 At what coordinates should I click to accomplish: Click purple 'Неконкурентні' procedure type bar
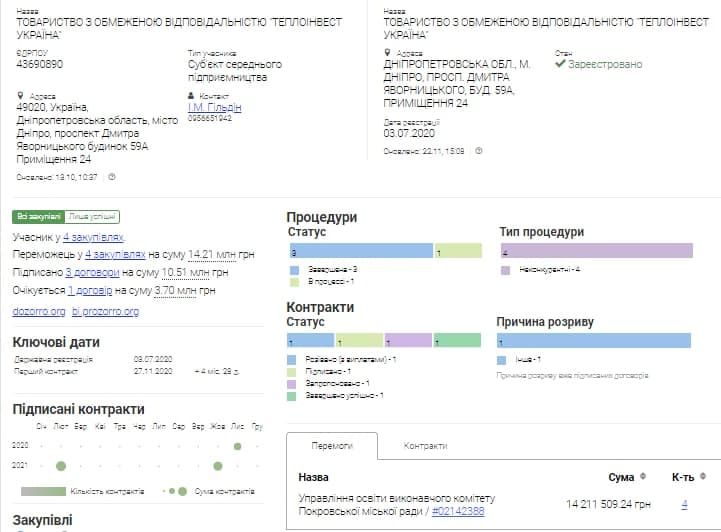(596, 251)
